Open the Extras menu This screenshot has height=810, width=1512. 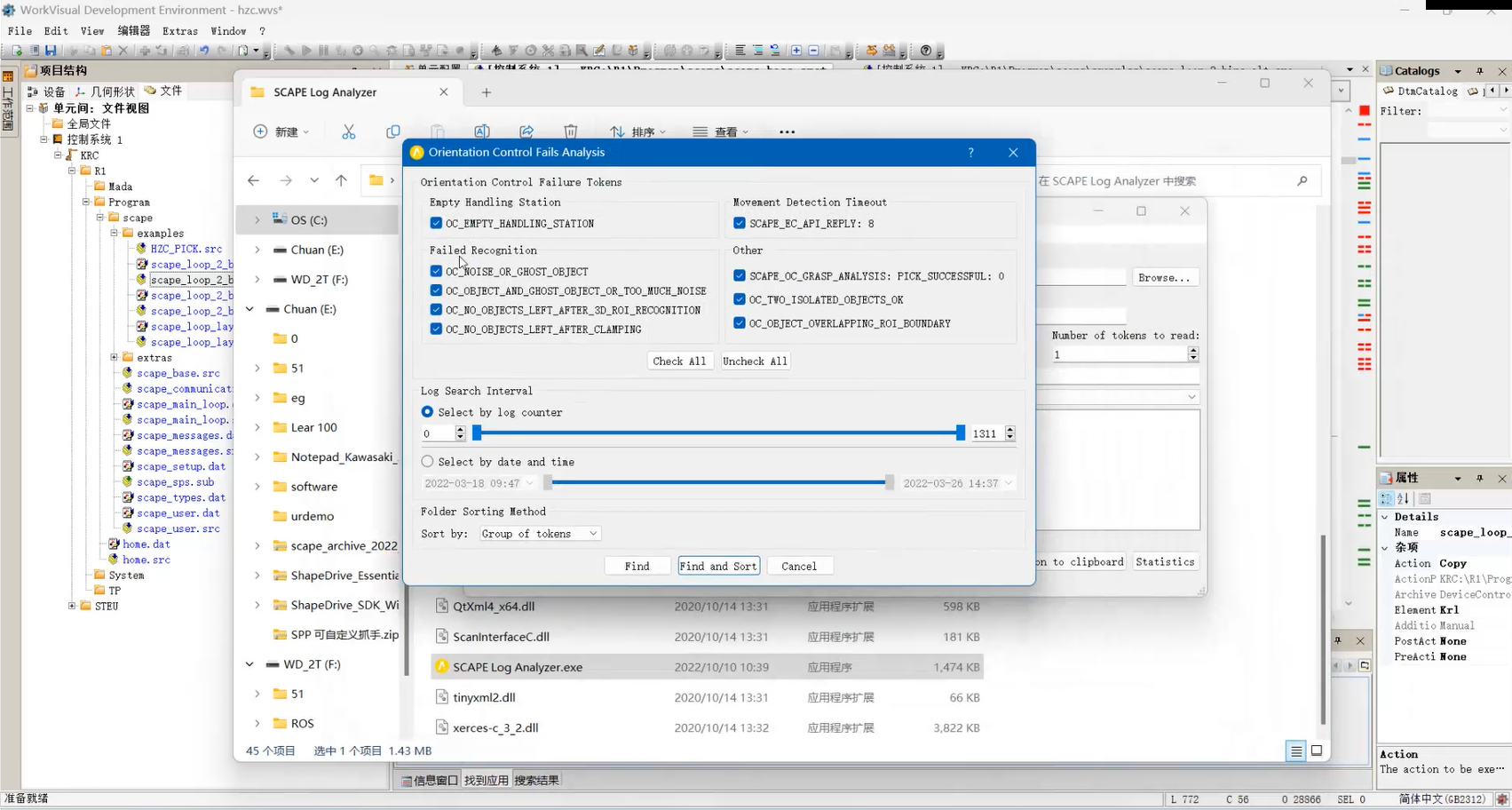click(x=180, y=31)
